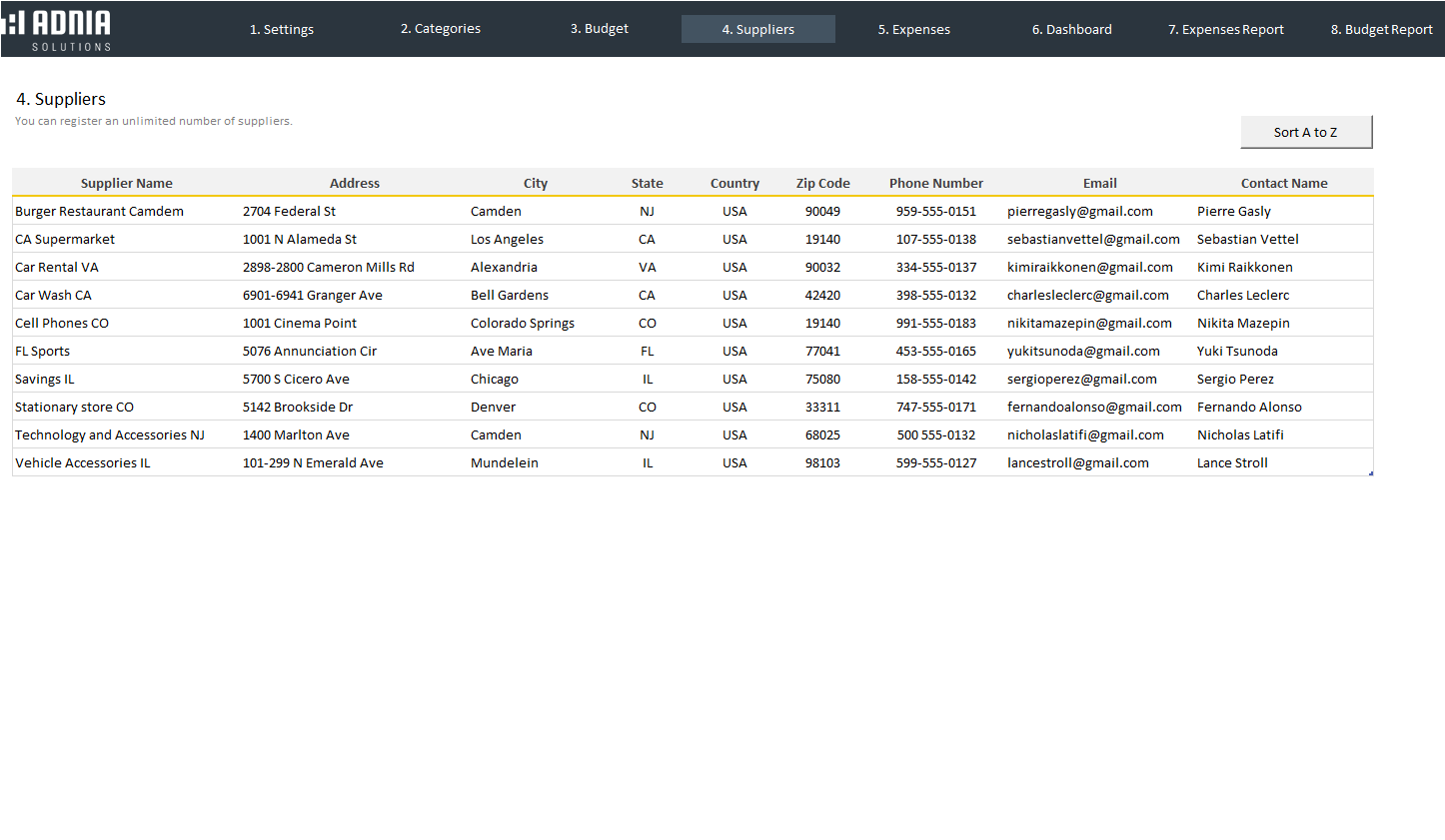
Task: Click the 1001 N Alameda St address cell
Action: [300, 239]
